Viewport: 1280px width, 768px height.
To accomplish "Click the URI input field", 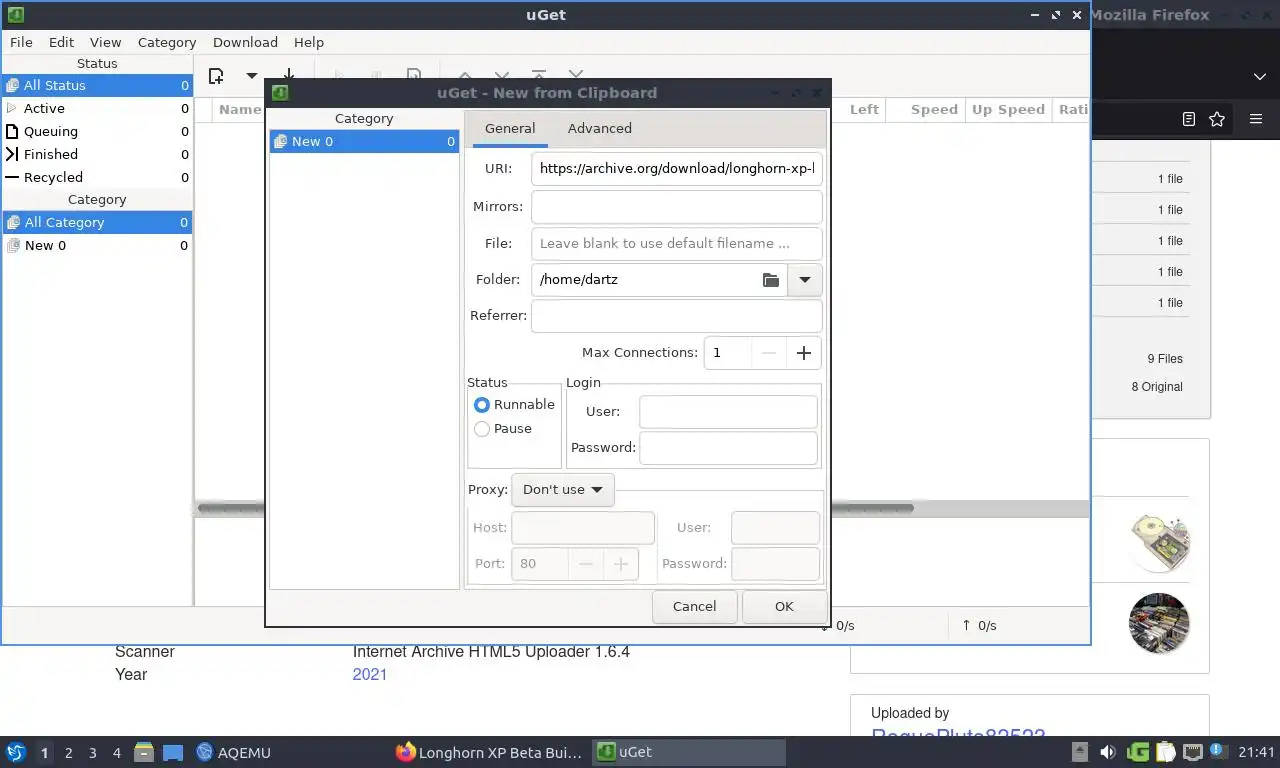I will (x=677, y=169).
